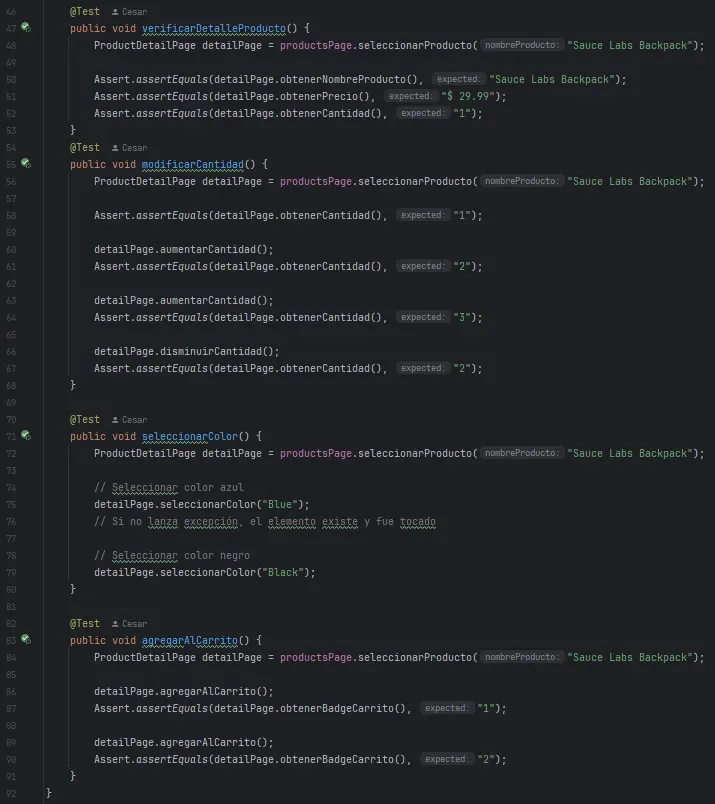Viewport: 715px width, 804px height.
Task: Run the verificarDetalleProducto test gutter icon
Action: point(26,28)
